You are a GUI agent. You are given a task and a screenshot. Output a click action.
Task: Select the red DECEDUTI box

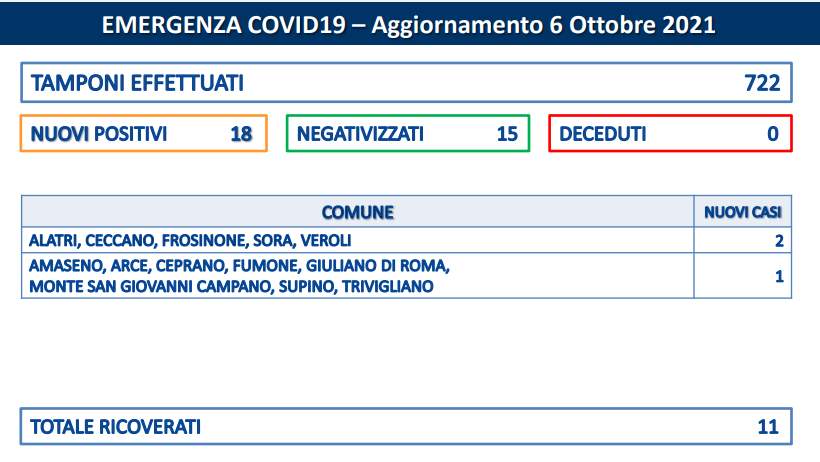(x=670, y=133)
